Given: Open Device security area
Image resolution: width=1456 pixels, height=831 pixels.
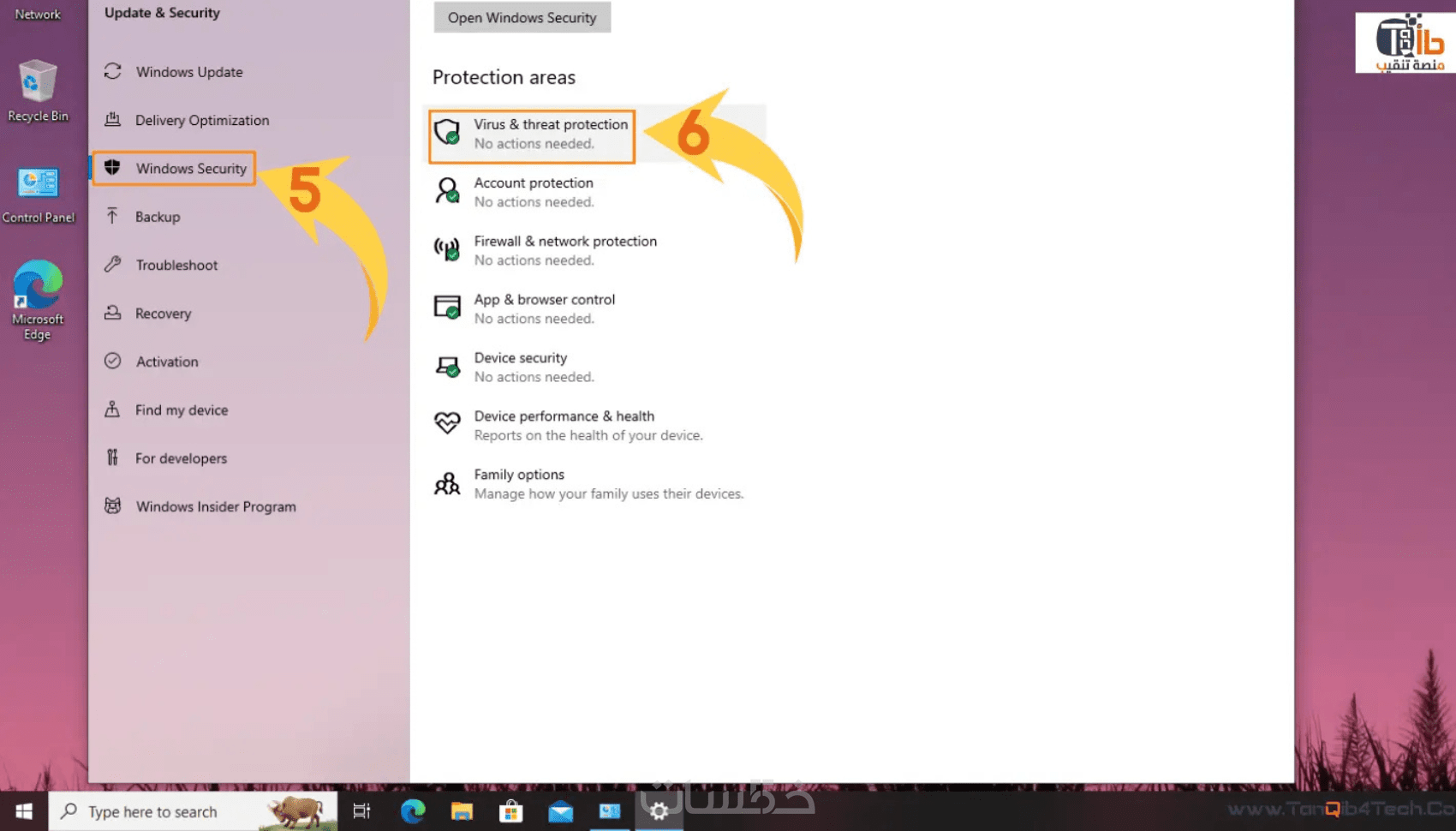Looking at the screenshot, I should point(514,367).
